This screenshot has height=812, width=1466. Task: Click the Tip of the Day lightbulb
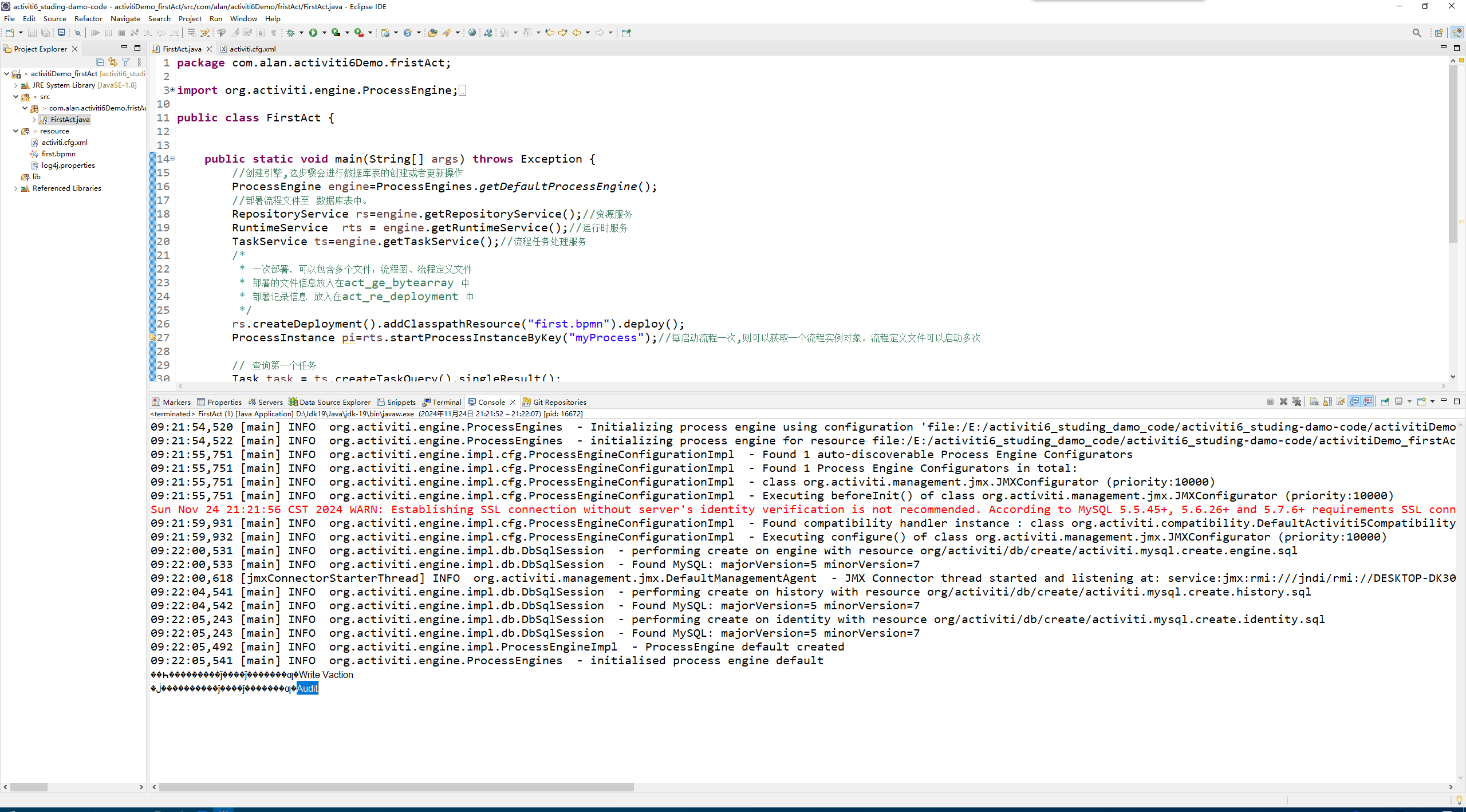pyautogui.click(x=1459, y=800)
